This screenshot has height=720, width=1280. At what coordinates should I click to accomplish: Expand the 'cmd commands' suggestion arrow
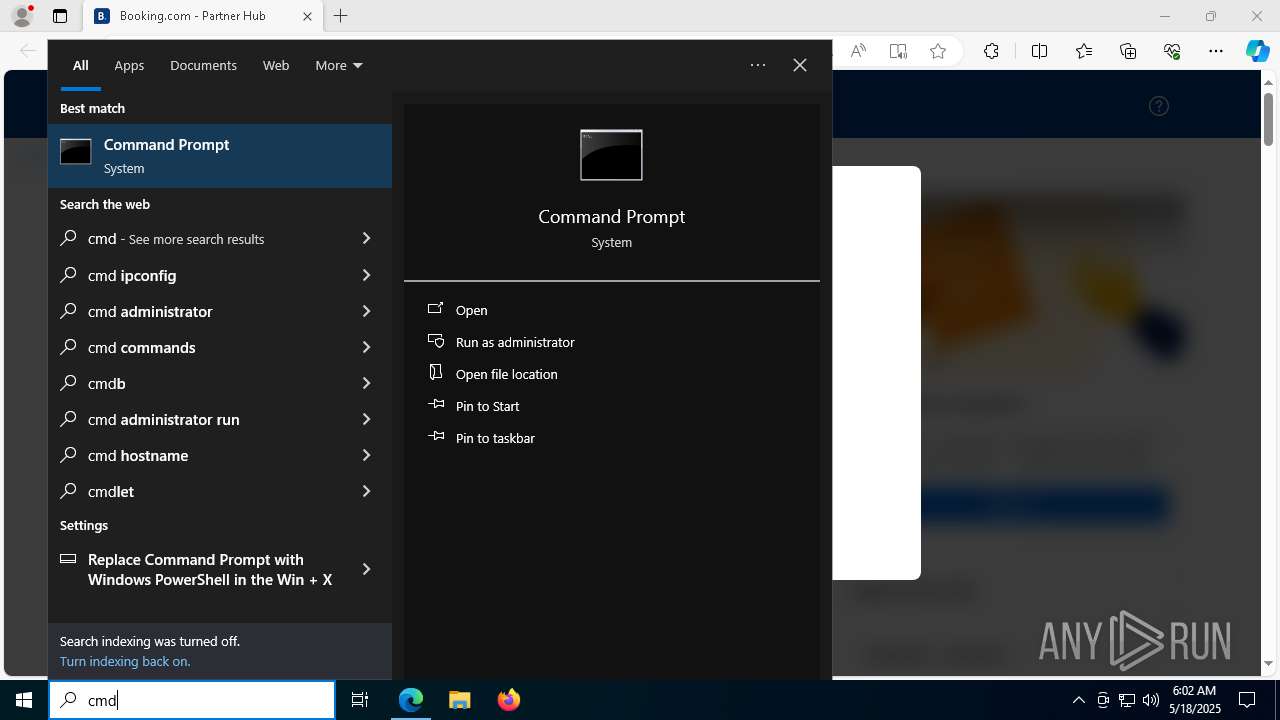click(366, 347)
